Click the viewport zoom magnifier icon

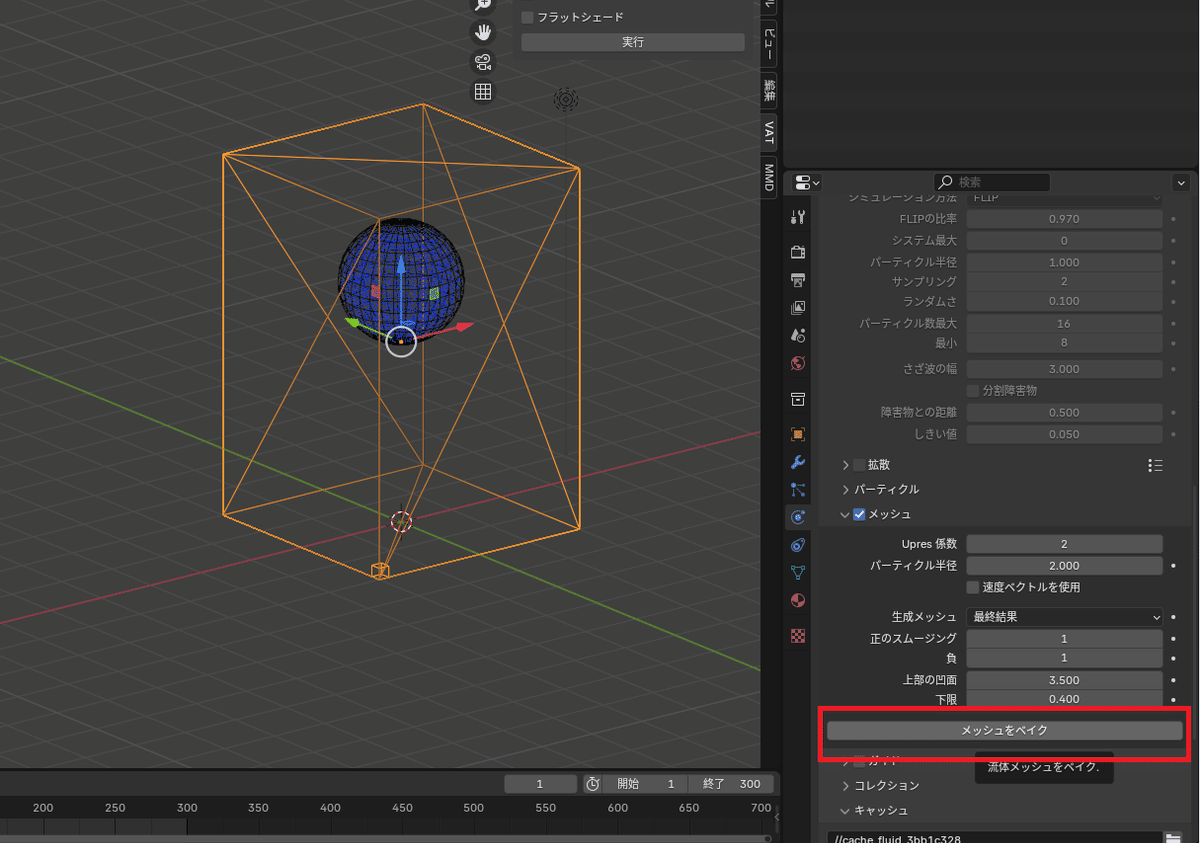(x=483, y=5)
